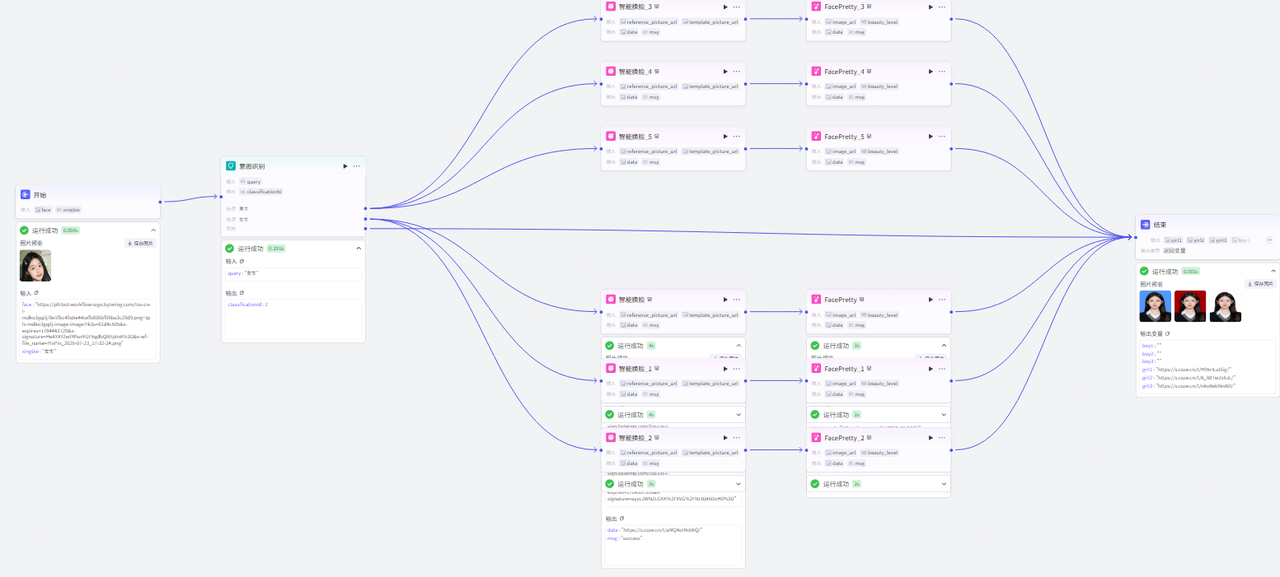Open the blue-background ID photo thumbnail
This screenshot has width=1280, height=577.
[1155, 306]
